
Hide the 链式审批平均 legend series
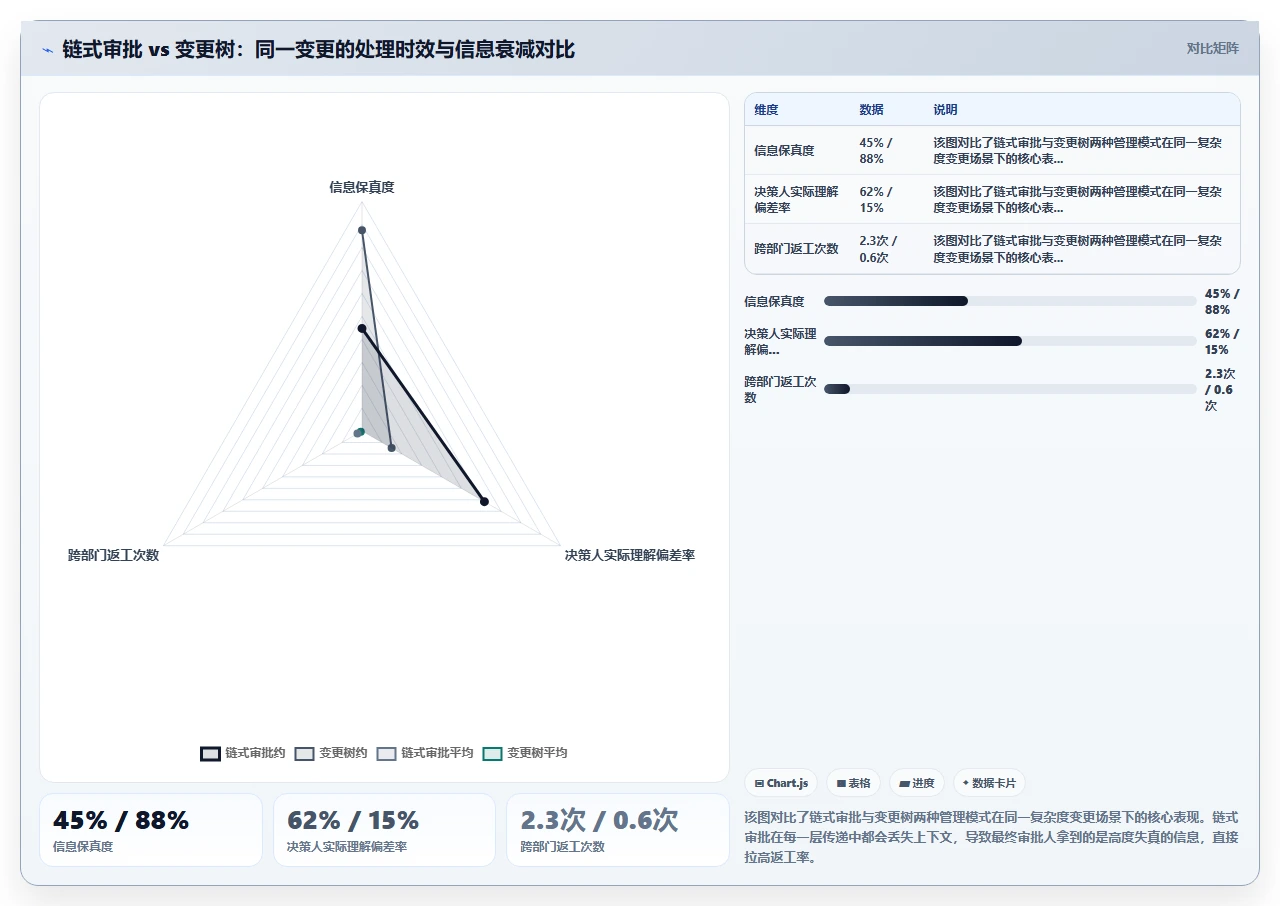pyautogui.click(x=425, y=753)
